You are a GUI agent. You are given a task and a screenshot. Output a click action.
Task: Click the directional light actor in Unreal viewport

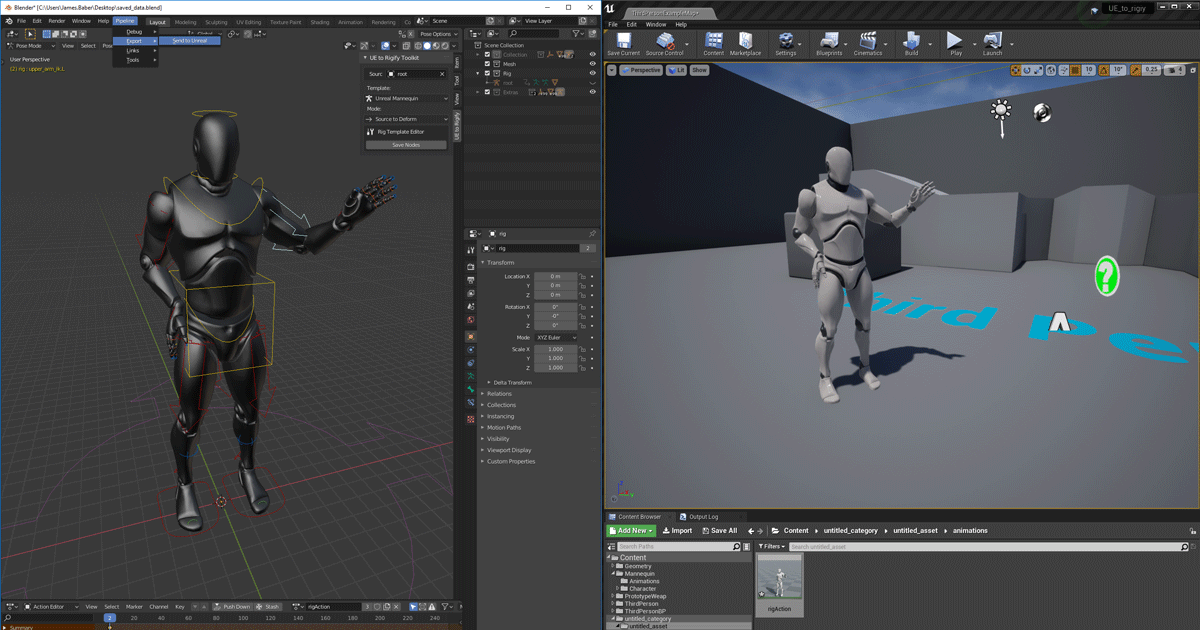(x=1001, y=111)
